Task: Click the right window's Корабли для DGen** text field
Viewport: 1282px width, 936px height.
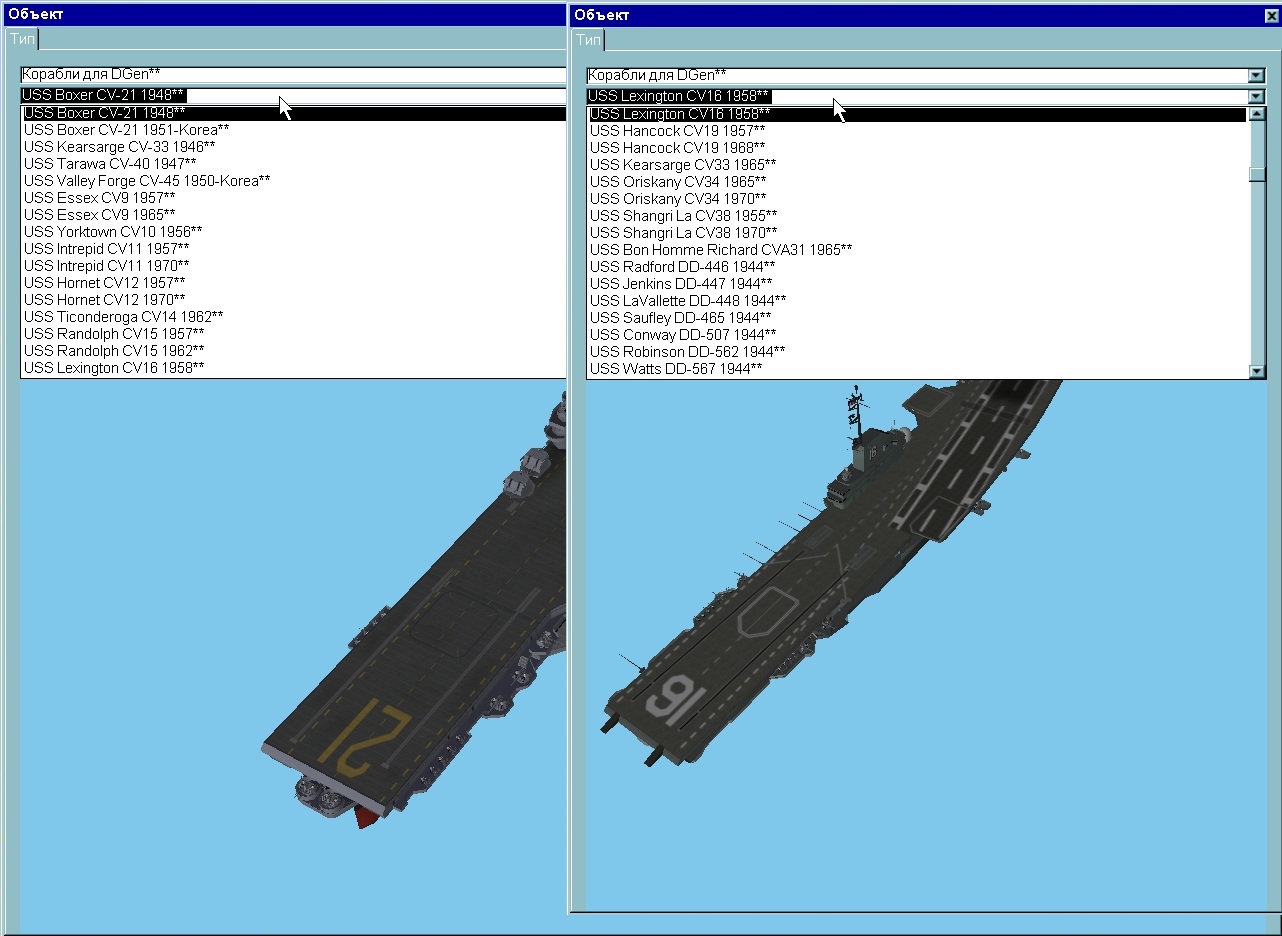Action: tap(917, 75)
